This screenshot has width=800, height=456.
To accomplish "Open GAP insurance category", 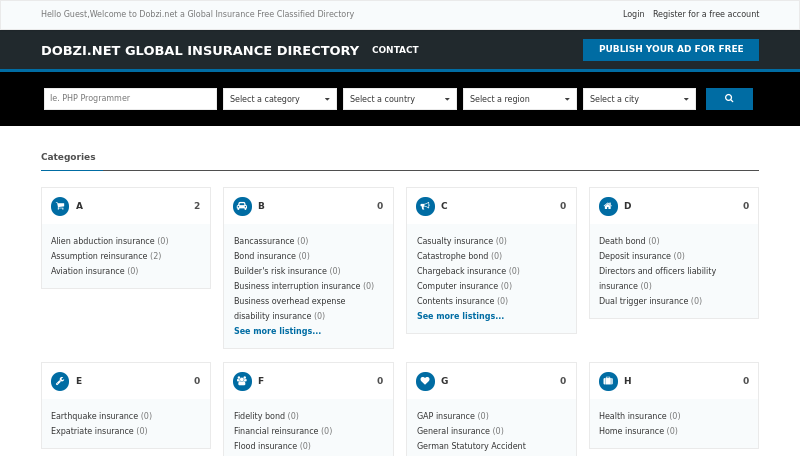I will 445,416.
